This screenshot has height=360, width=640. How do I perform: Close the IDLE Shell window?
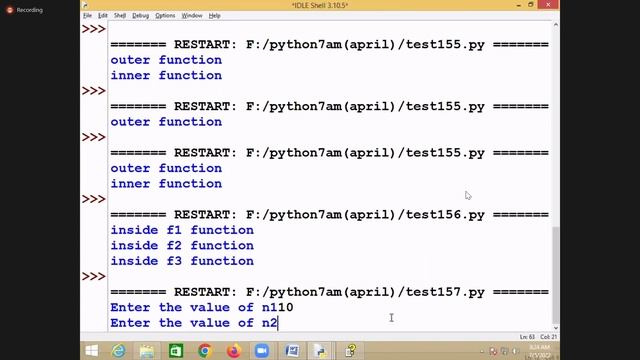548,4
